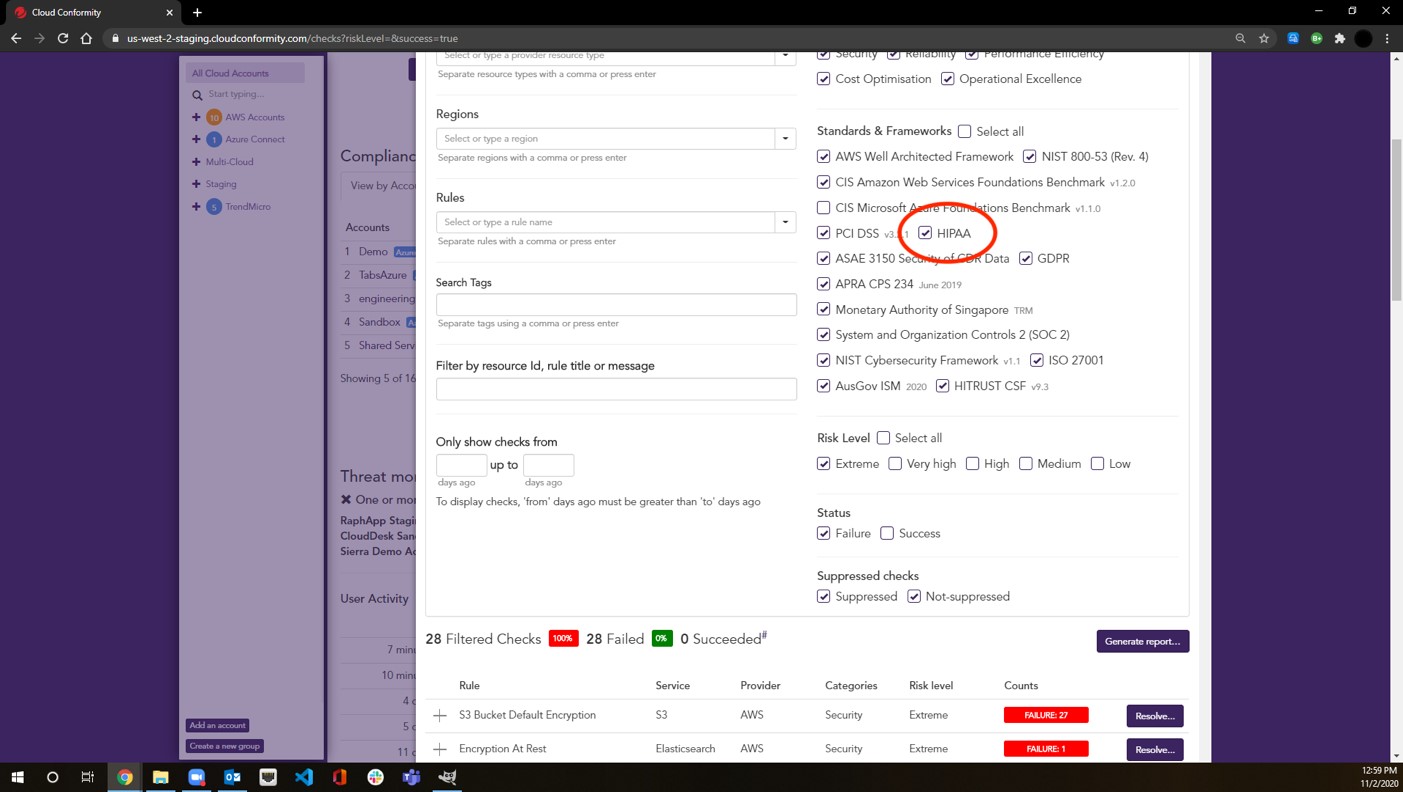Expand the Staging group
The width and height of the screenshot is (1403, 792).
click(x=196, y=184)
